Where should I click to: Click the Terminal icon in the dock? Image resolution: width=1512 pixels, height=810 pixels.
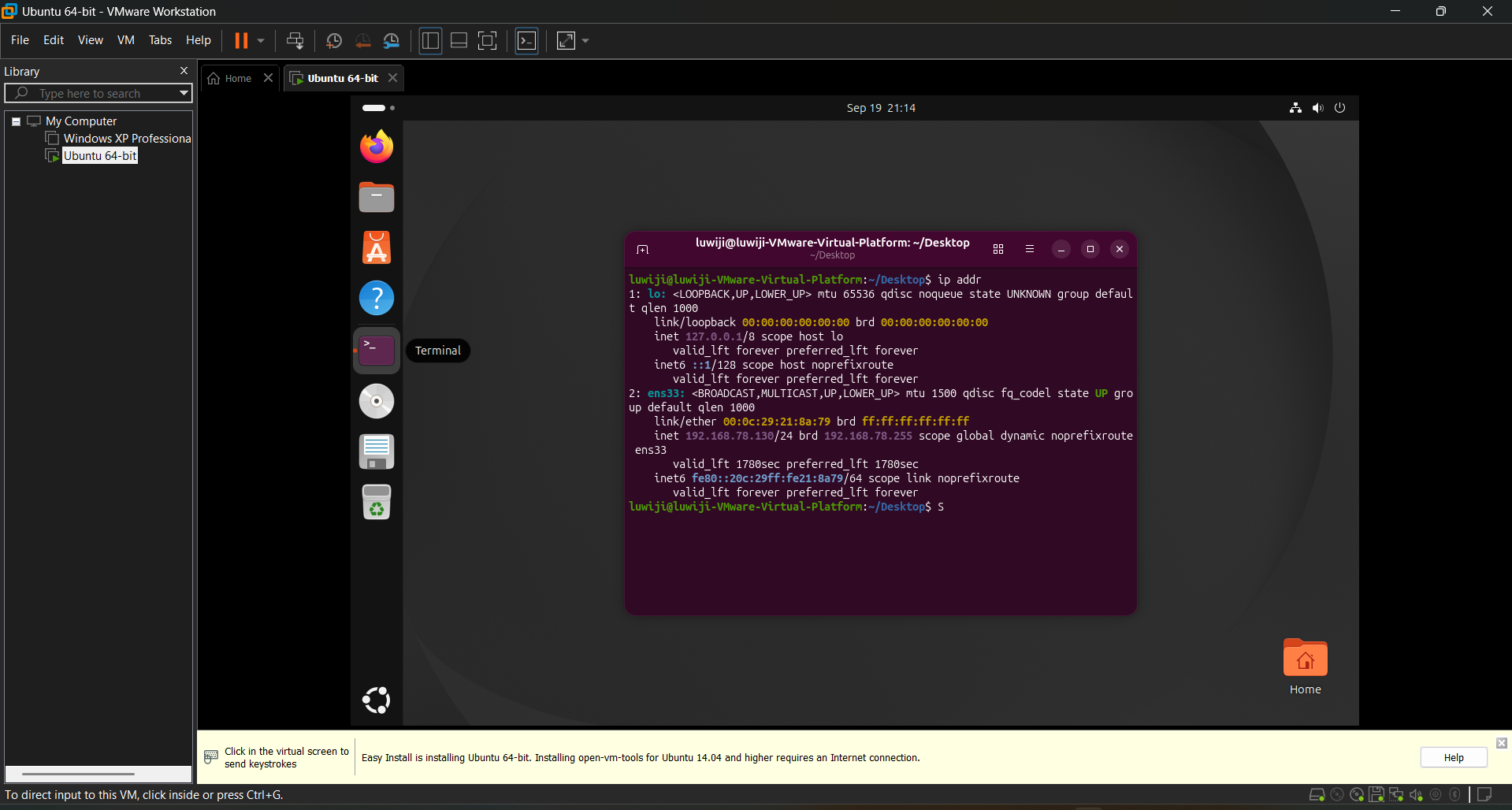click(377, 350)
